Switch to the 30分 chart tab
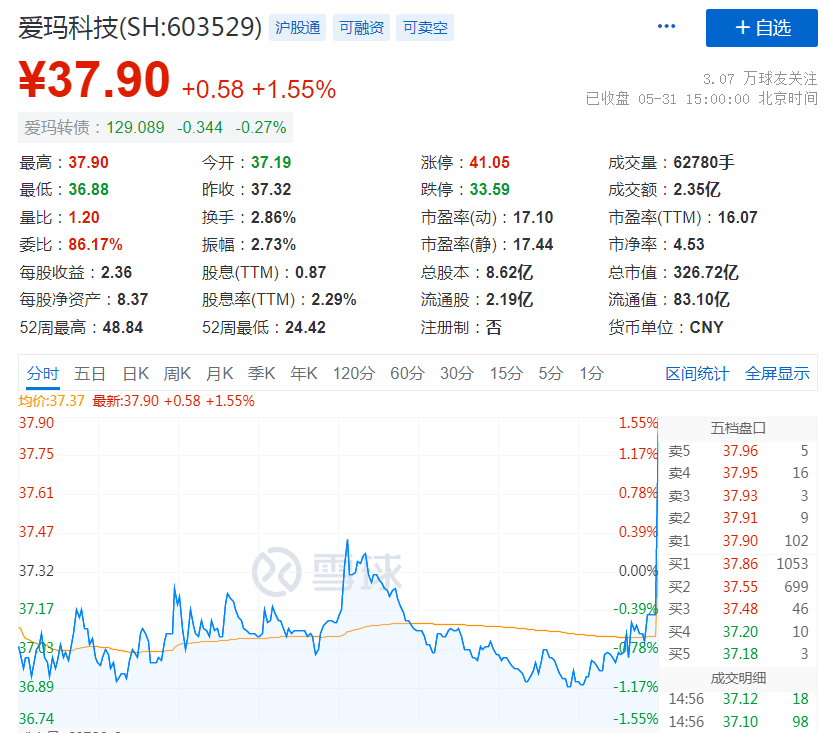Image resolution: width=828 pixels, height=733 pixels. 457,373
